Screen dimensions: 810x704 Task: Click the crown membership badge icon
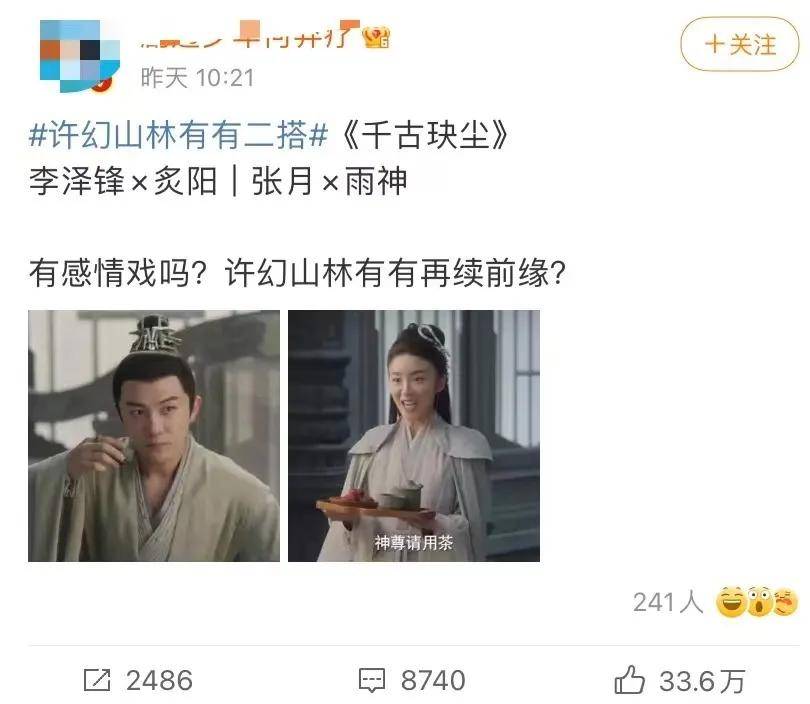(x=377, y=38)
